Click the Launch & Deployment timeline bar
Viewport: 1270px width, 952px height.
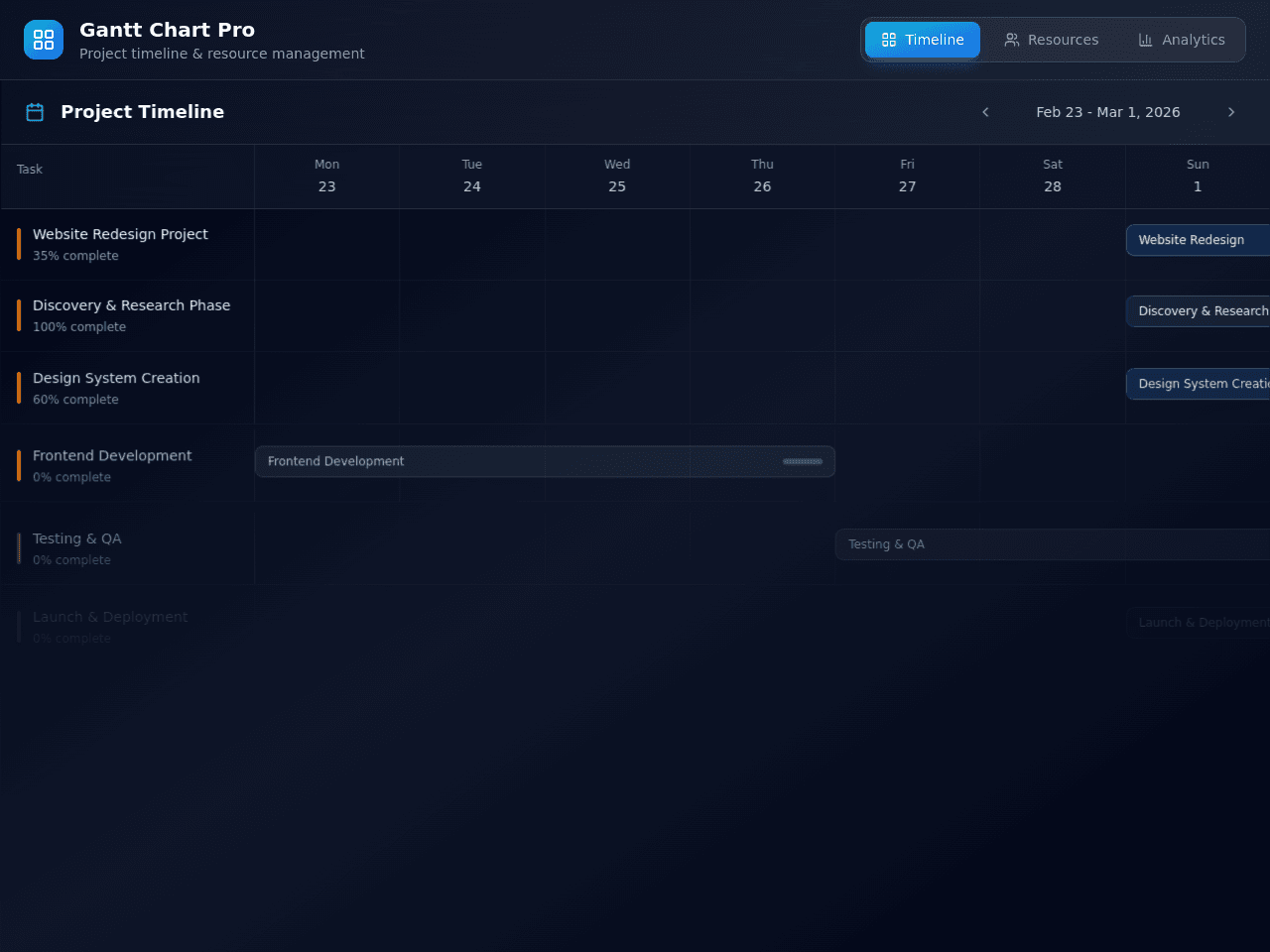click(x=1198, y=623)
